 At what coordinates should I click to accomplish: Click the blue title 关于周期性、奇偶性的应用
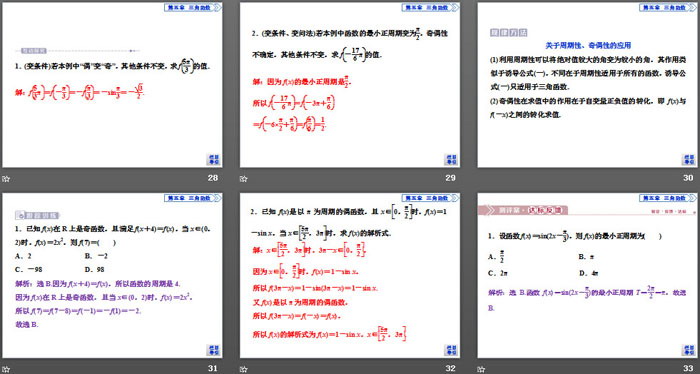coord(588,45)
